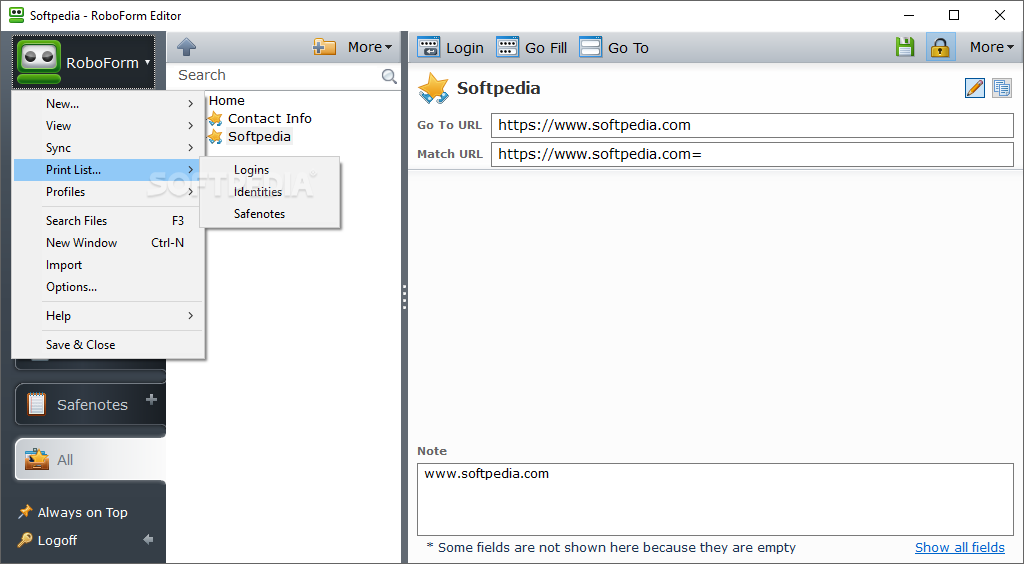This screenshot has width=1024, height=564.
Task: Open the All sidebar category
Action: pyautogui.click(x=90, y=460)
